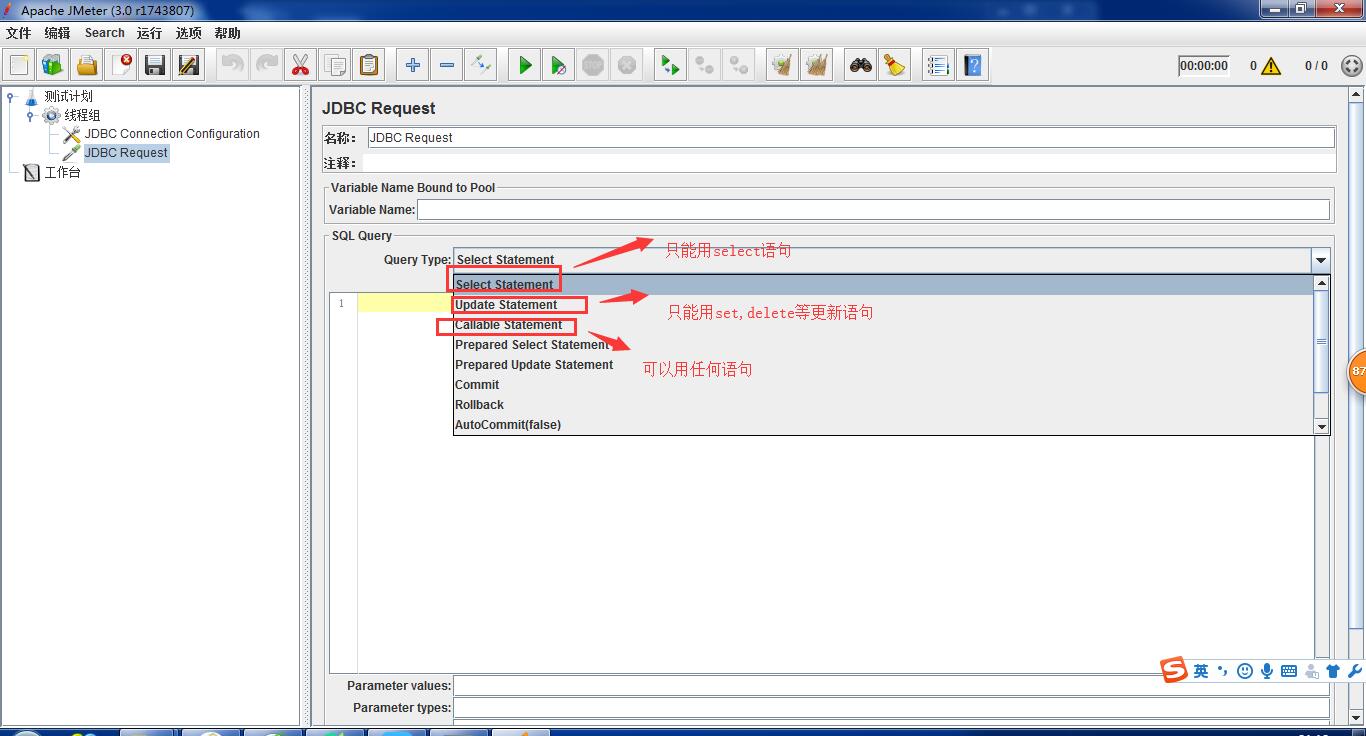Click the Clear All results icon

coord(817,65)
